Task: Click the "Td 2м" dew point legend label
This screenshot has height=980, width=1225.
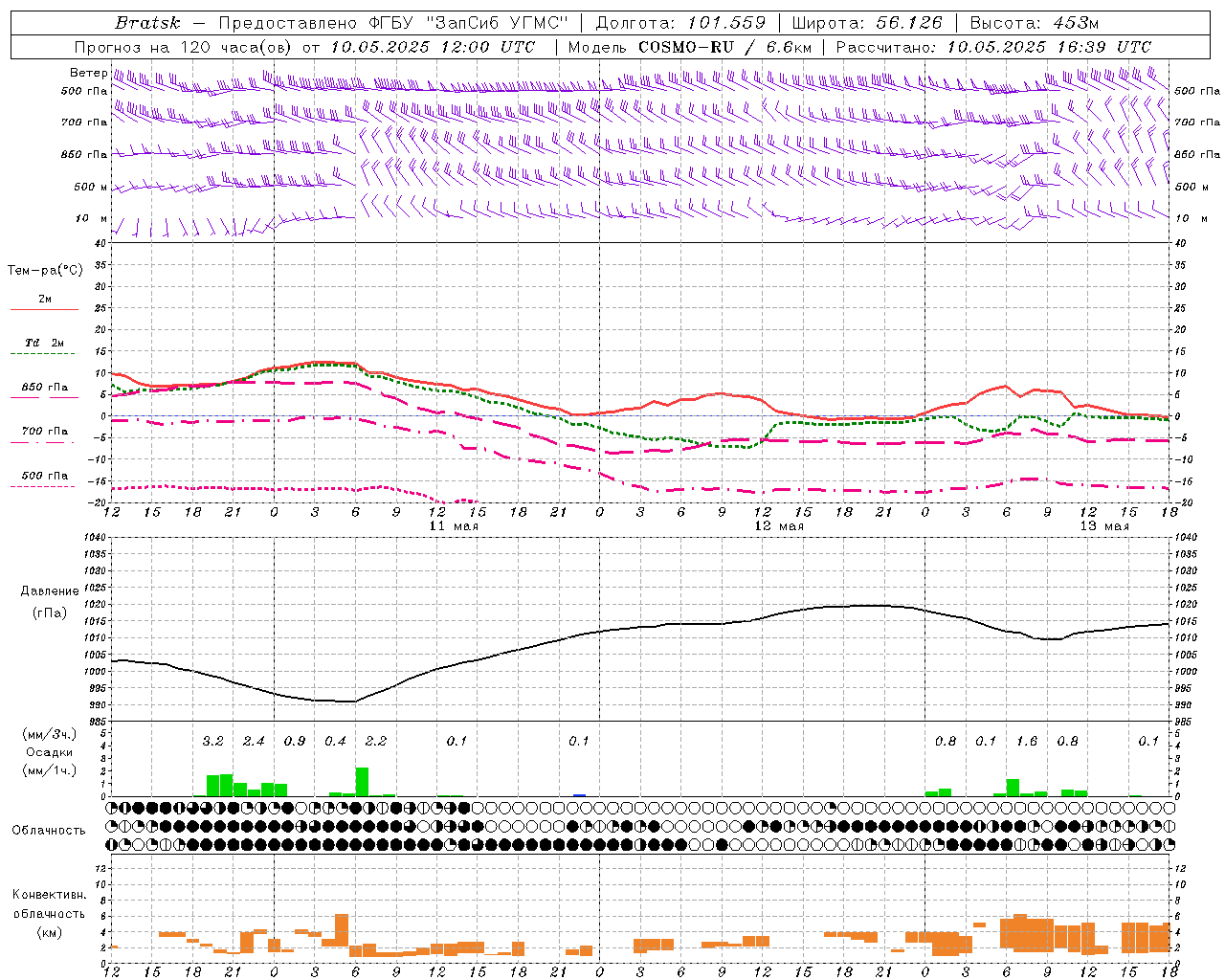Action: pos(44,343)
